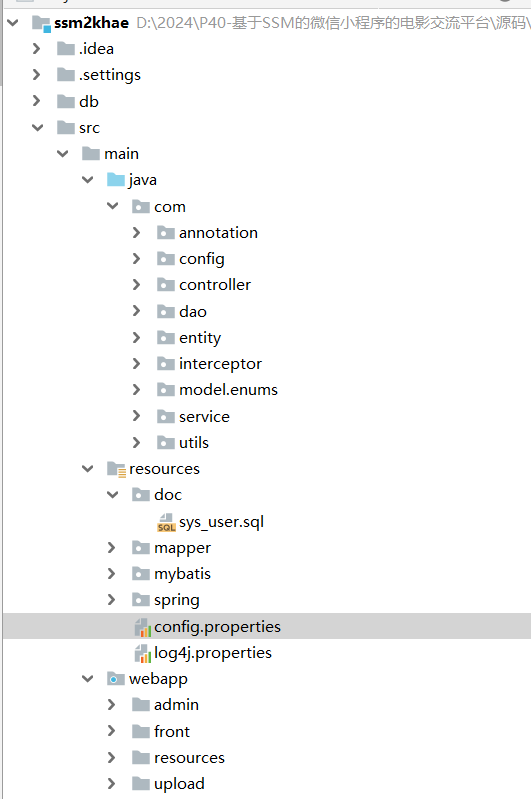Click the ssm2khae project module icon
Screen dimensions: 531x799
pyautogui.click(x=41, y=23)
